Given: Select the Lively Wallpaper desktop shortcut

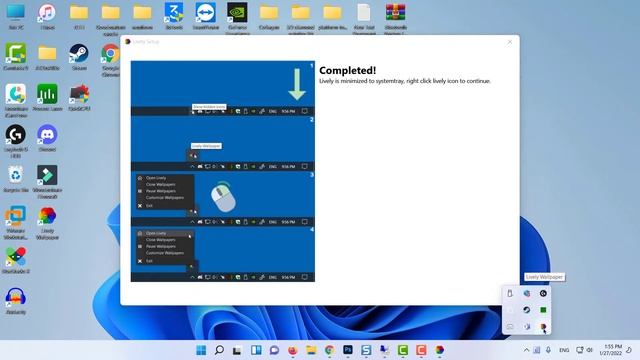Looking at the screenshot, I should [47, 223].
